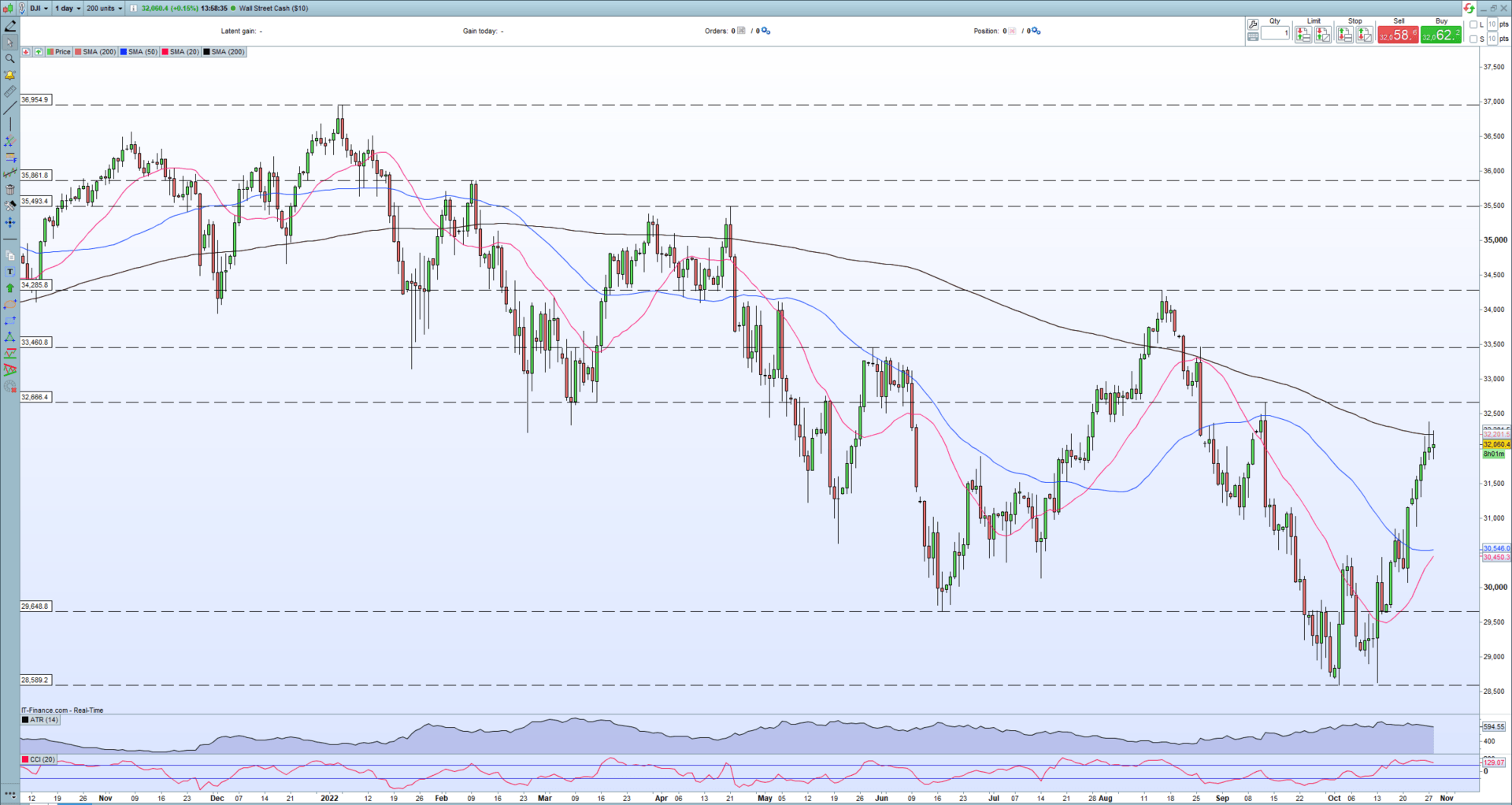
Task: Click the Price legend tab
Action: pos(59,52)
